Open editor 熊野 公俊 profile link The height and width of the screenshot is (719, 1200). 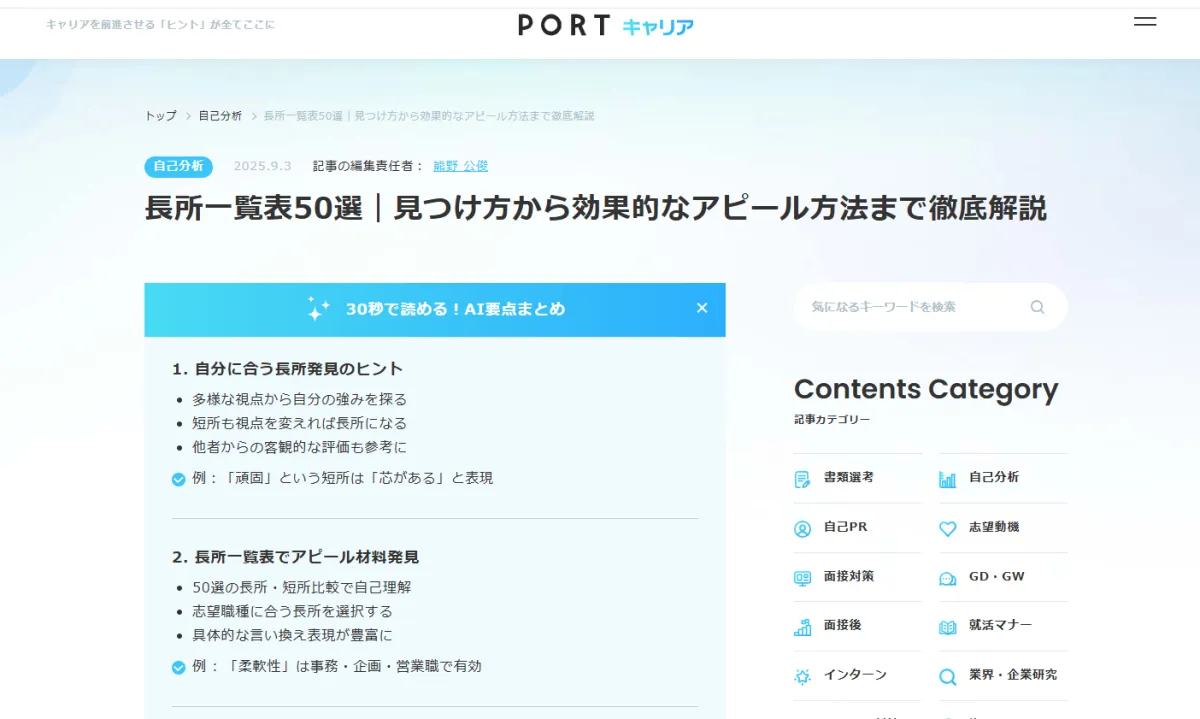pyautogui.click(x=460, y=166)
